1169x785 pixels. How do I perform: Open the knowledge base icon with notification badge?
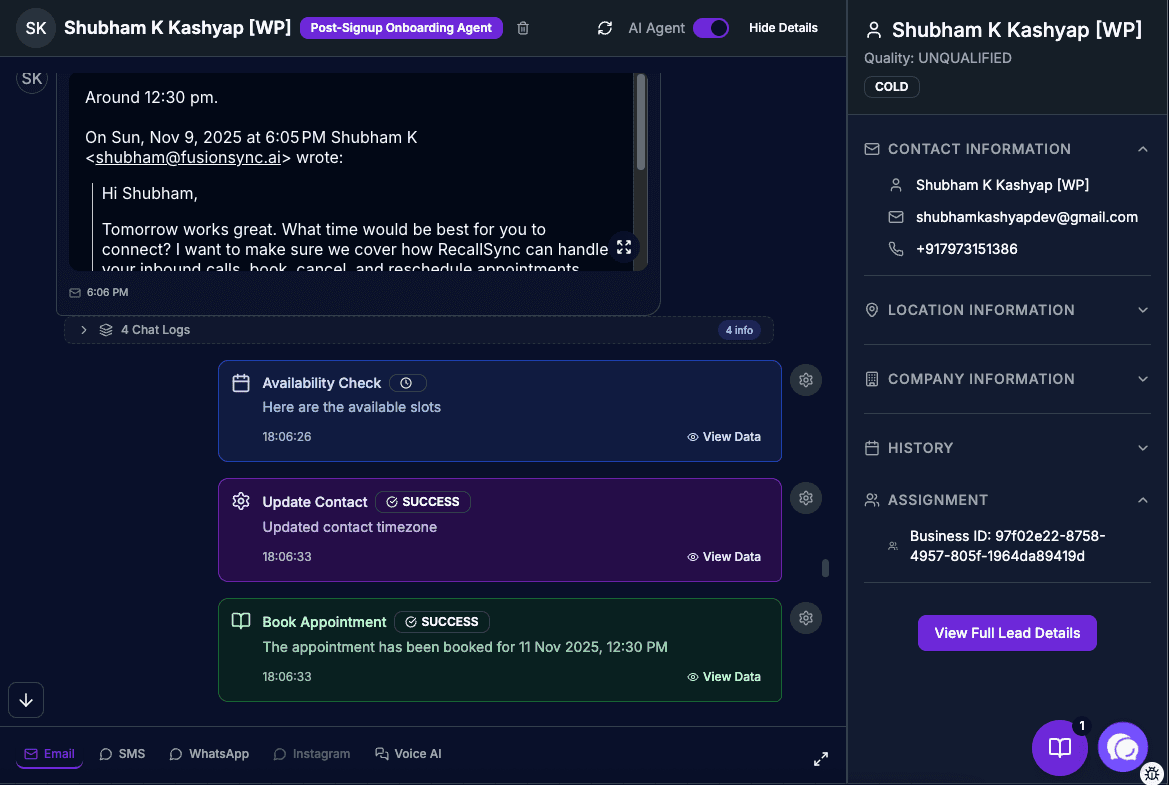pos(1060,747)
